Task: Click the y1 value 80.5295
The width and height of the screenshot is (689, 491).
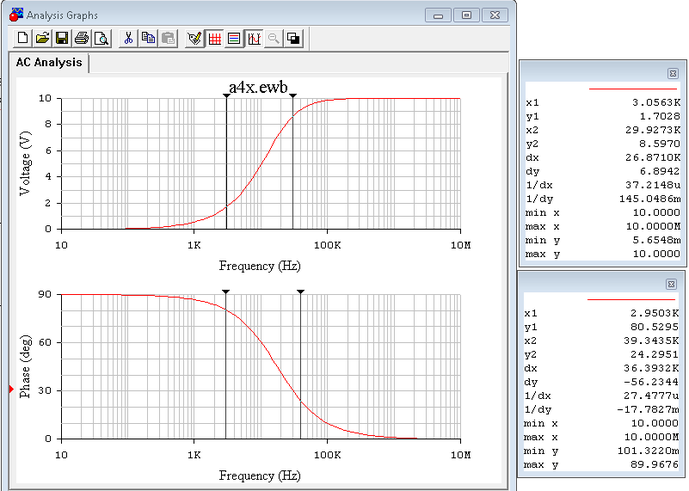Action: (x=652, y=327)
